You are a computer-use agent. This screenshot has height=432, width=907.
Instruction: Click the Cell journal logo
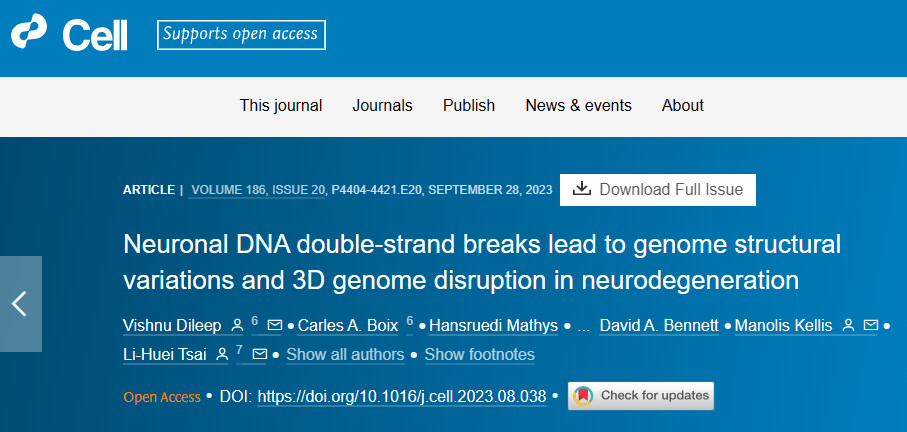click(x=69, y=34)
